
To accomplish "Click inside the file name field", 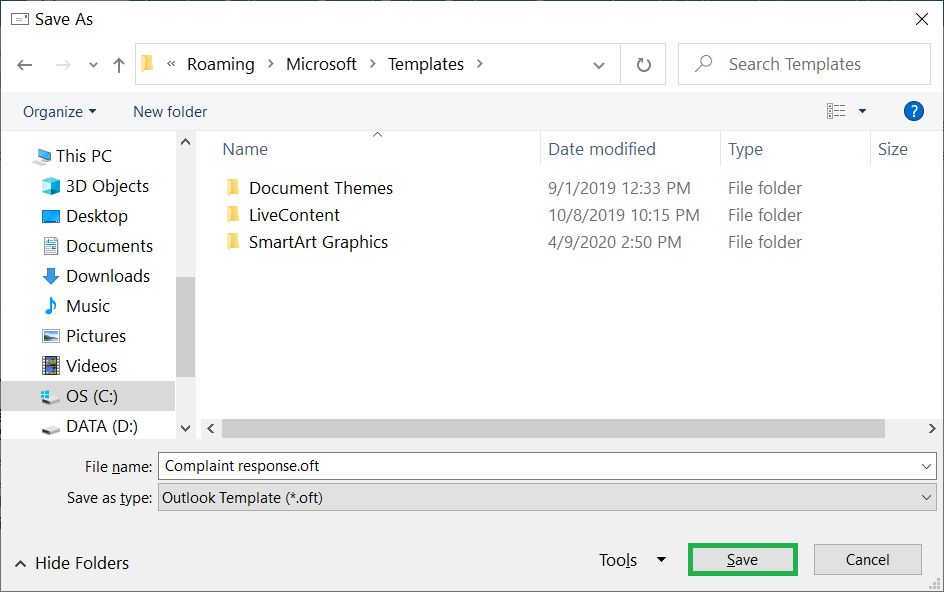I will pyautogui.click(x=400, y=466).
